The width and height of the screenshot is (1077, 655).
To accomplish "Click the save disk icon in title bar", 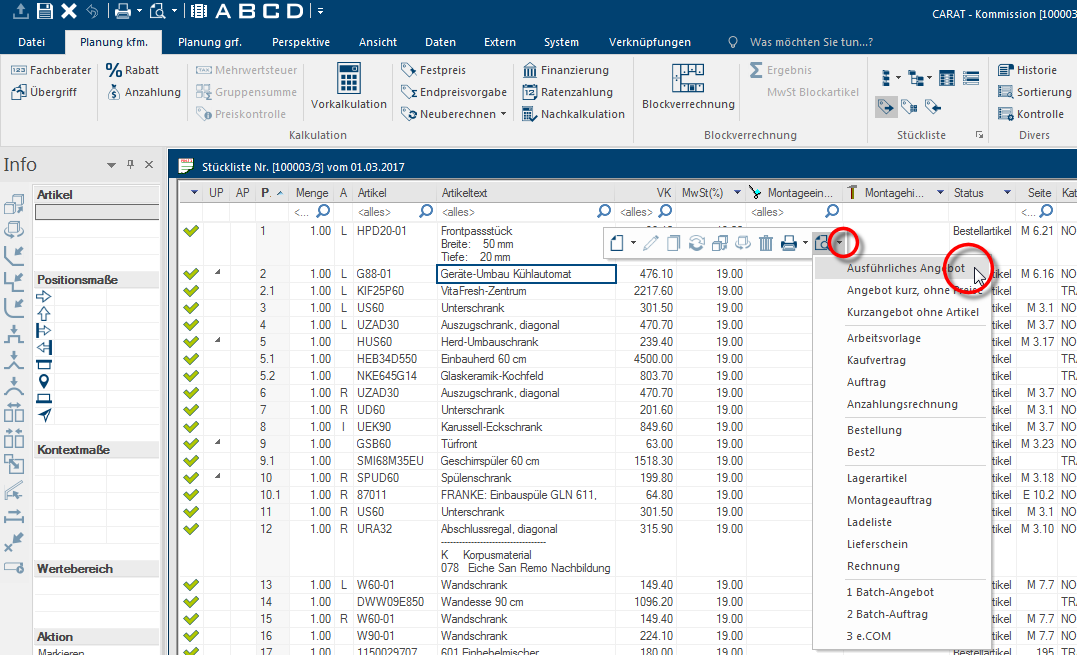I will 44,11.
